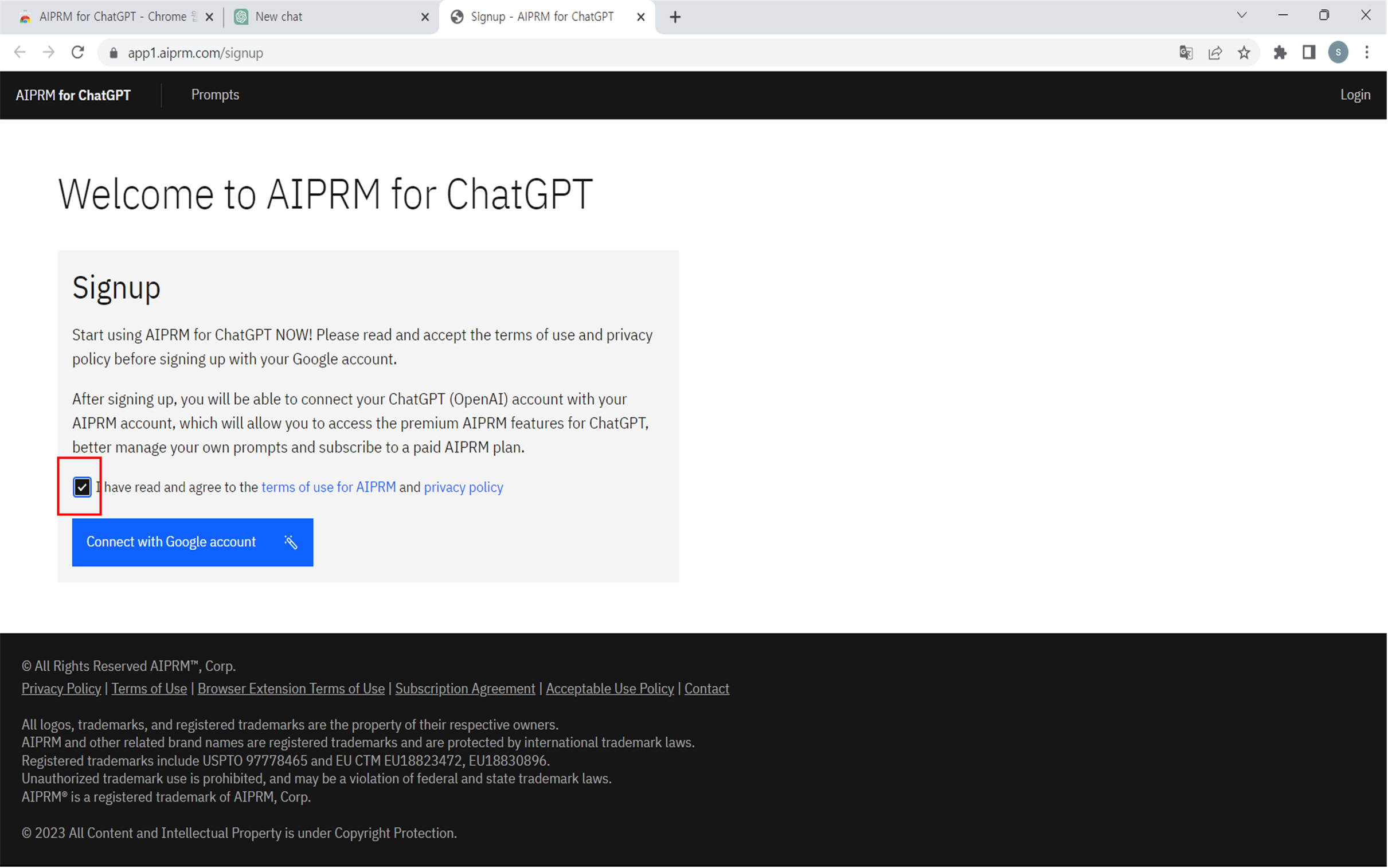Click the Login link in header
The width and height of the screenshot is (1388, 868).
point(1355,95)
